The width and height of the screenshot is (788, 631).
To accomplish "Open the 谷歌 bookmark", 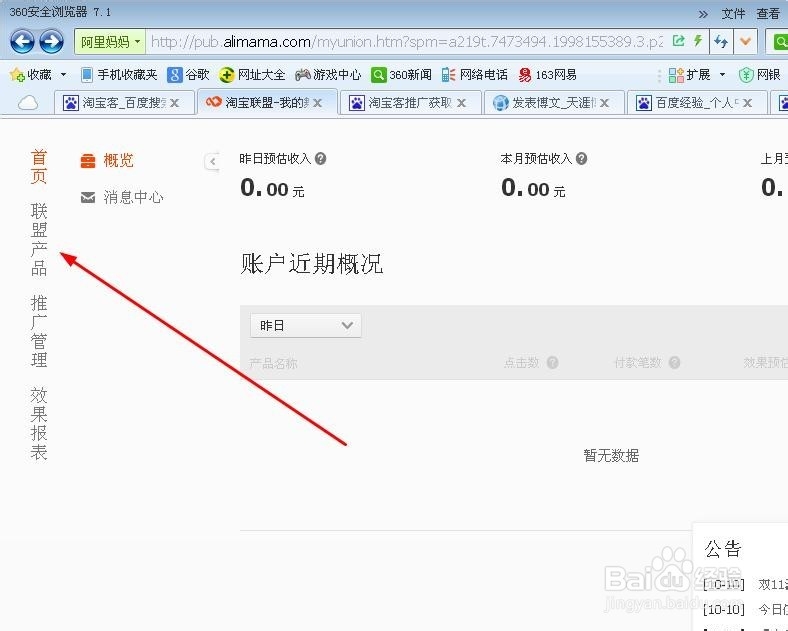I will tap(188, 75).
